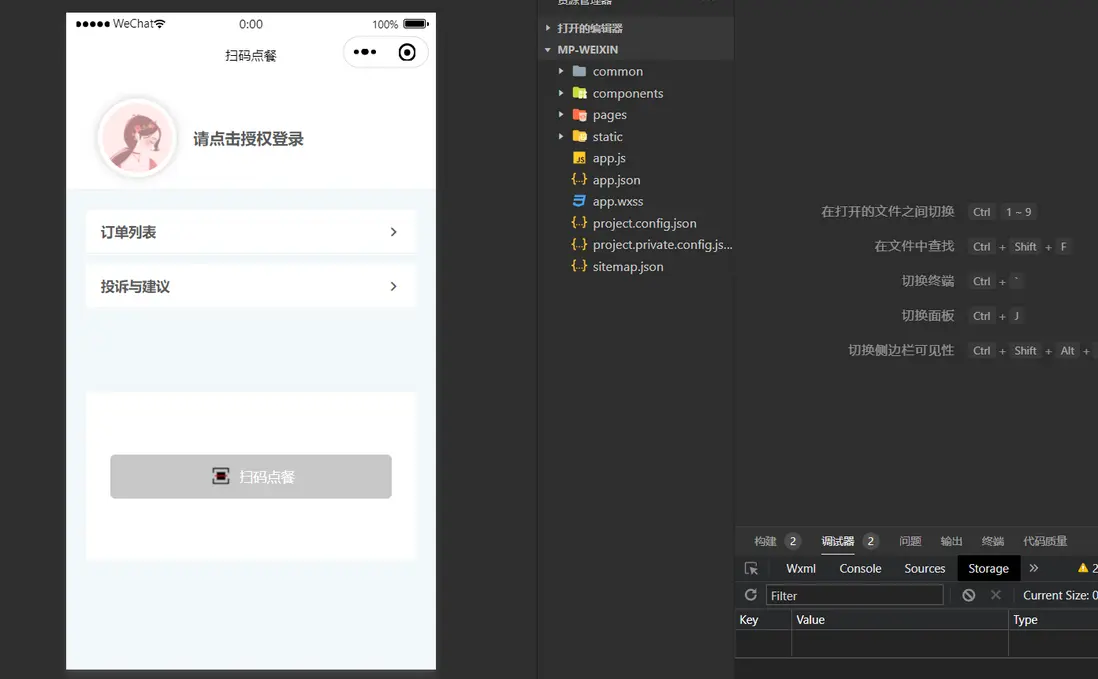Click the clear-all storage circle-slash icon

click(x=968, y=595)
